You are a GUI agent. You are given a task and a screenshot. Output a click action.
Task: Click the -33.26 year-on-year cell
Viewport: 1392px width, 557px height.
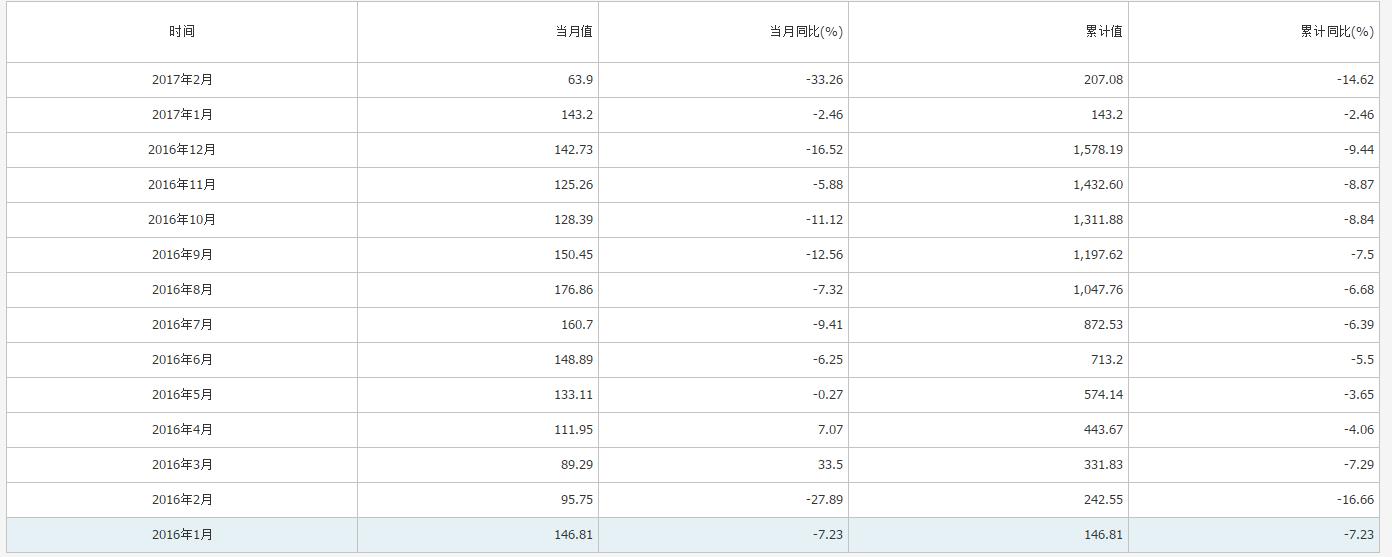[824, 80]
